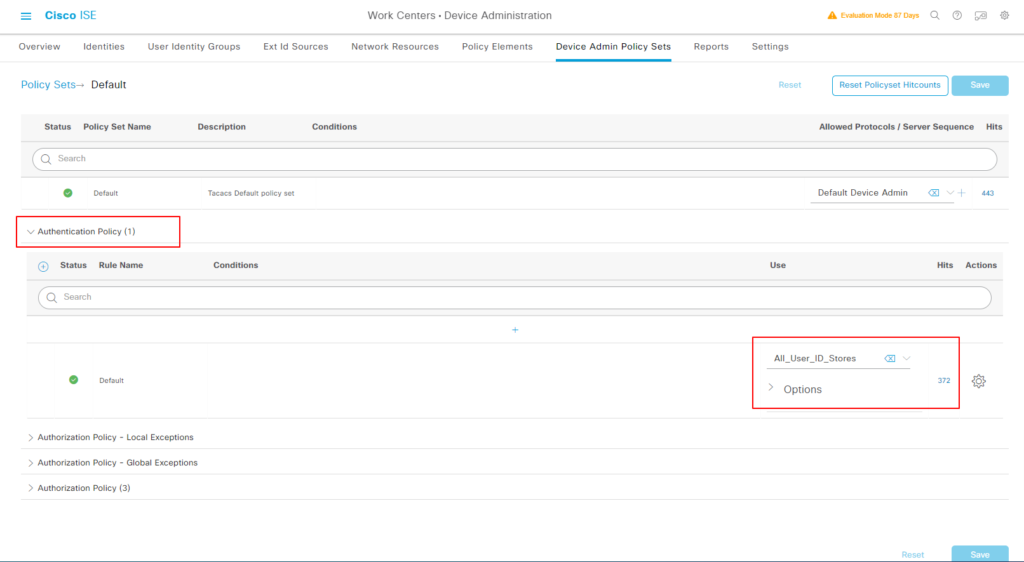The image size is (1024, 562).
Task: Click the global search magnifier icon
Action: coord(935,16)
